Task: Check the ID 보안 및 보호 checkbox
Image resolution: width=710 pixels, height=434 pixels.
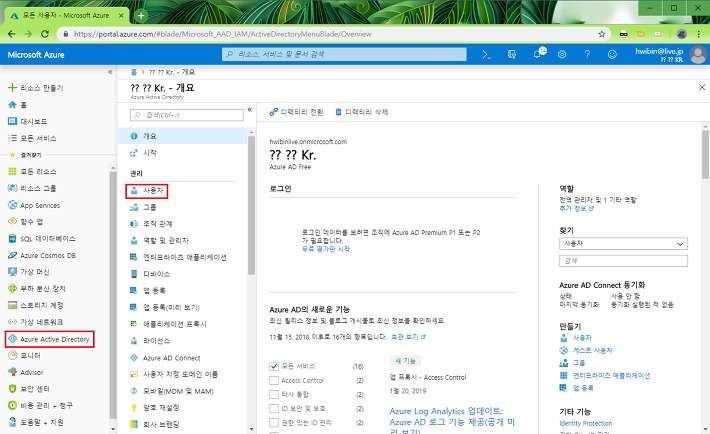Action: 273,408
